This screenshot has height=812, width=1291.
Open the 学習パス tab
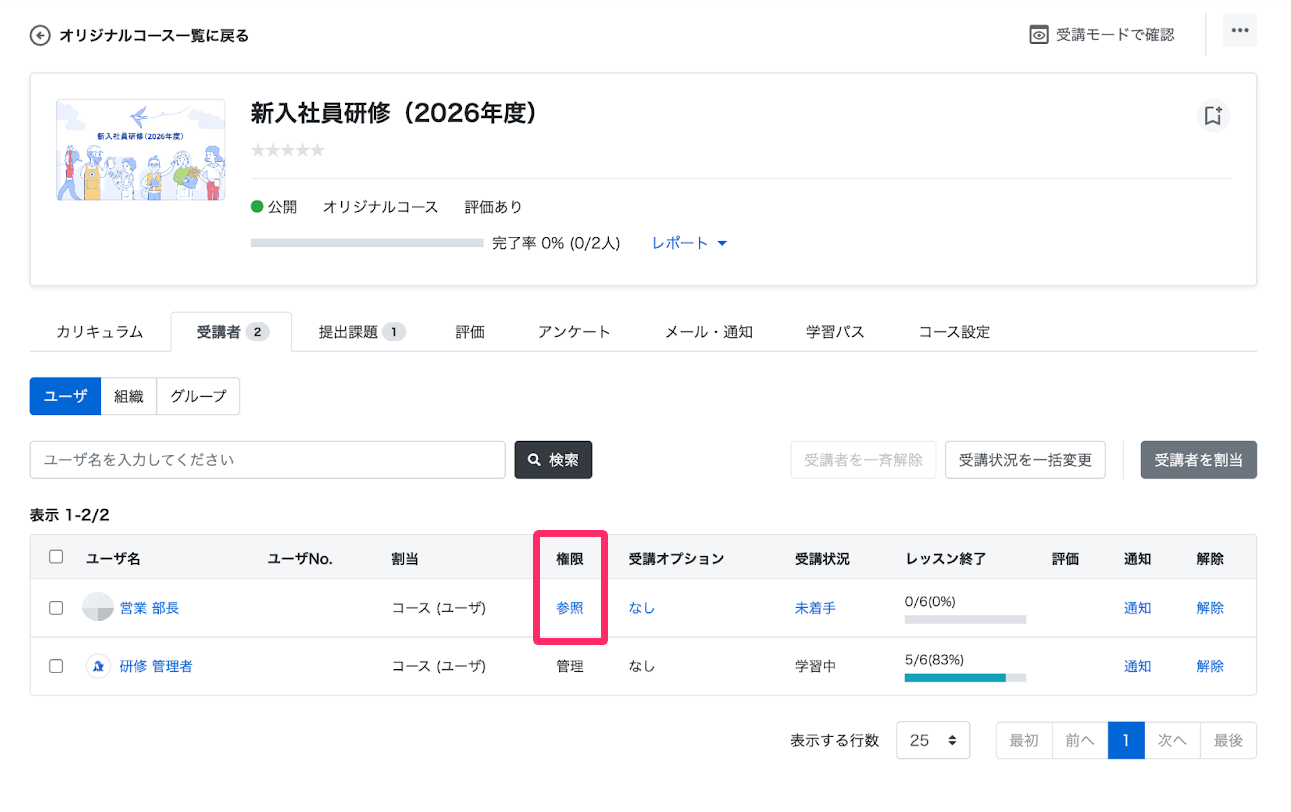835,332
